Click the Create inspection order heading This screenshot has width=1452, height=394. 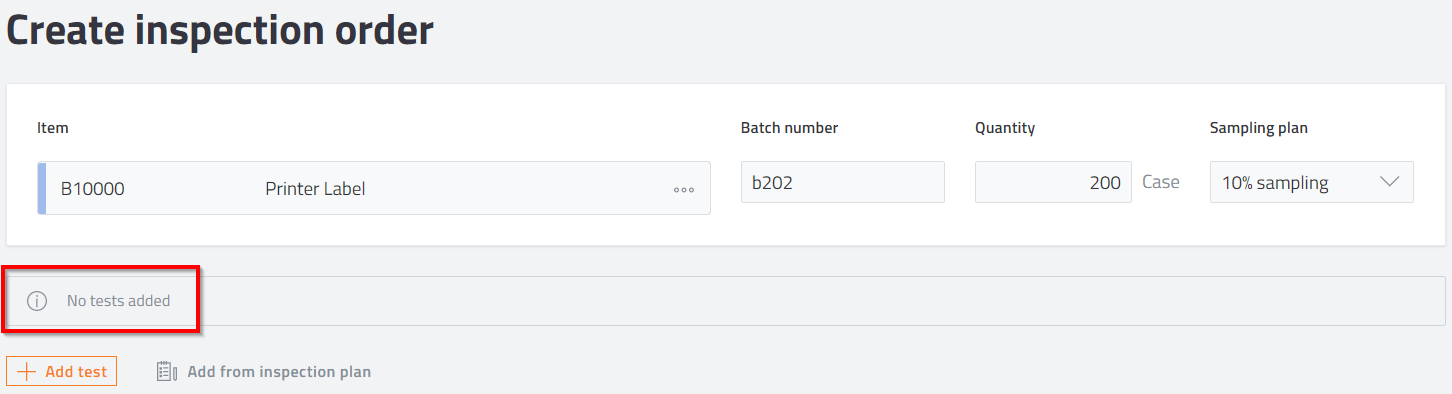(220, 30)
